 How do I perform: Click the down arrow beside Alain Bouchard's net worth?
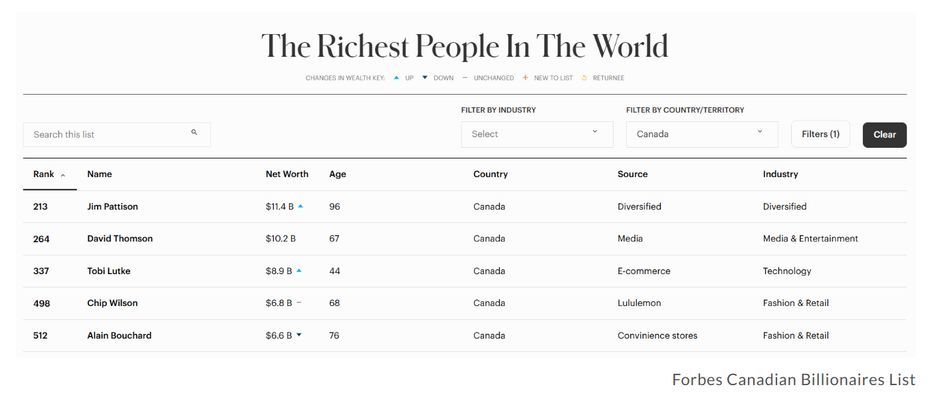[x=299, y=335]
